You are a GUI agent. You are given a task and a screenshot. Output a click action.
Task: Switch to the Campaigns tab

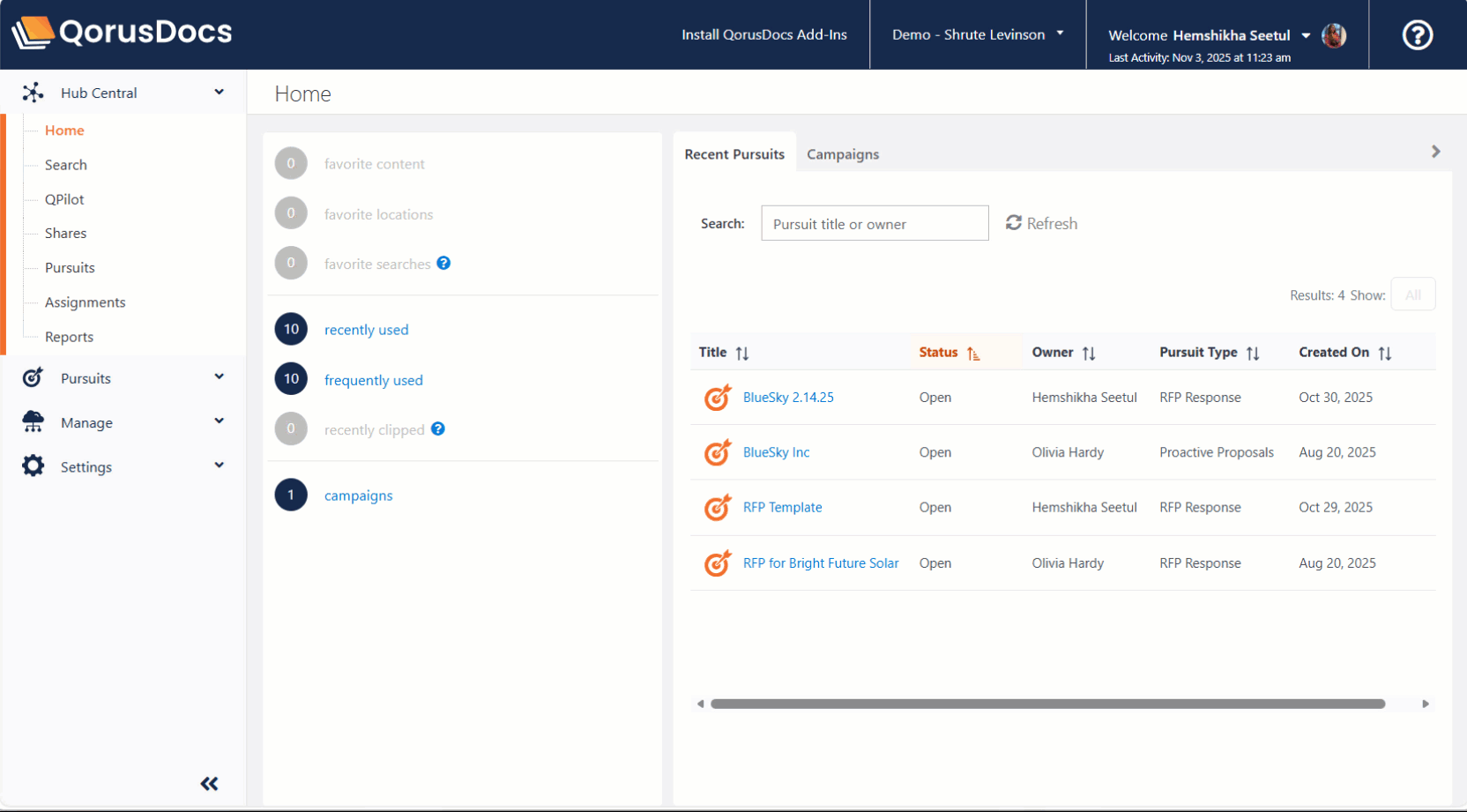click(x=842, y=154)
